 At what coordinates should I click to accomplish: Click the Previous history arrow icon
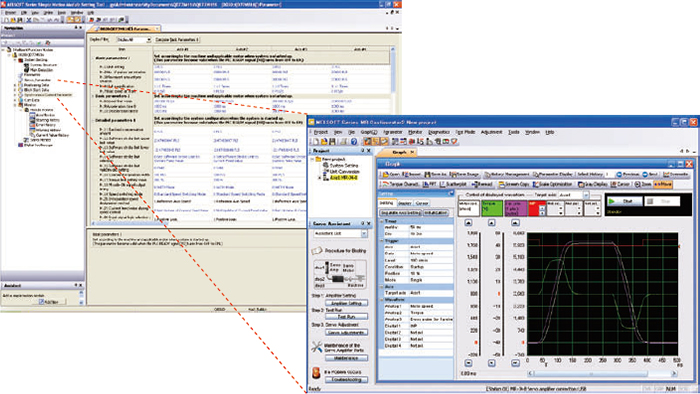628,174
